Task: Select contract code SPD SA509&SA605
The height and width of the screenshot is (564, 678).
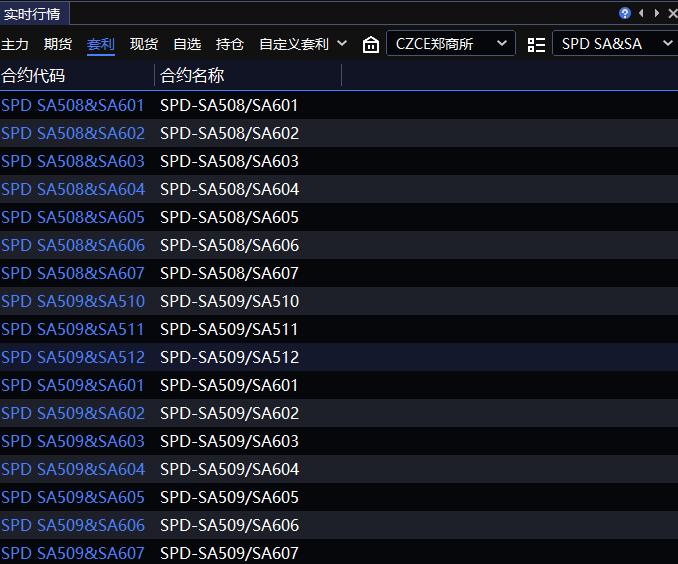Action: click(x=73, y=497)
